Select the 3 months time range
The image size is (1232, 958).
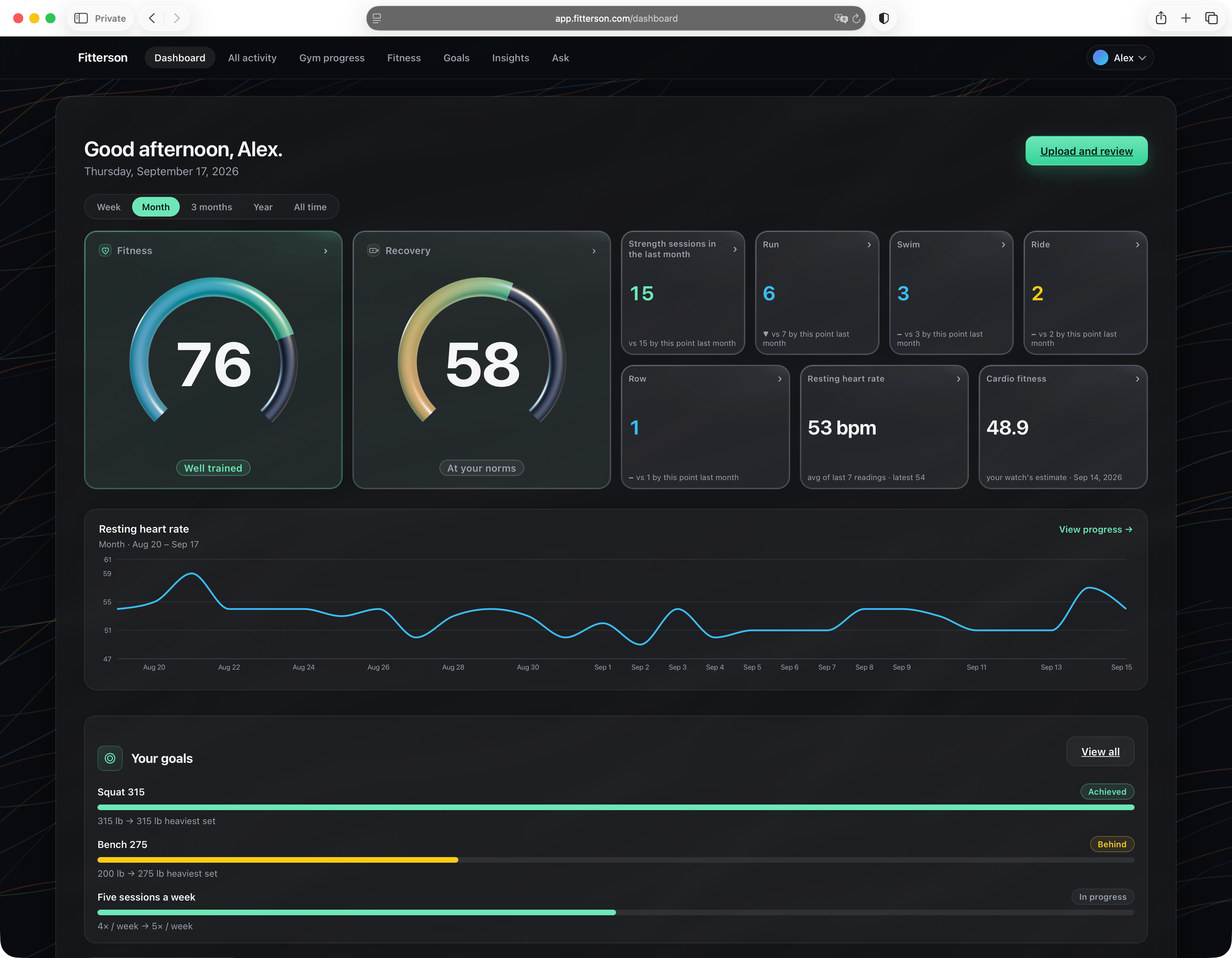(212, 207)
